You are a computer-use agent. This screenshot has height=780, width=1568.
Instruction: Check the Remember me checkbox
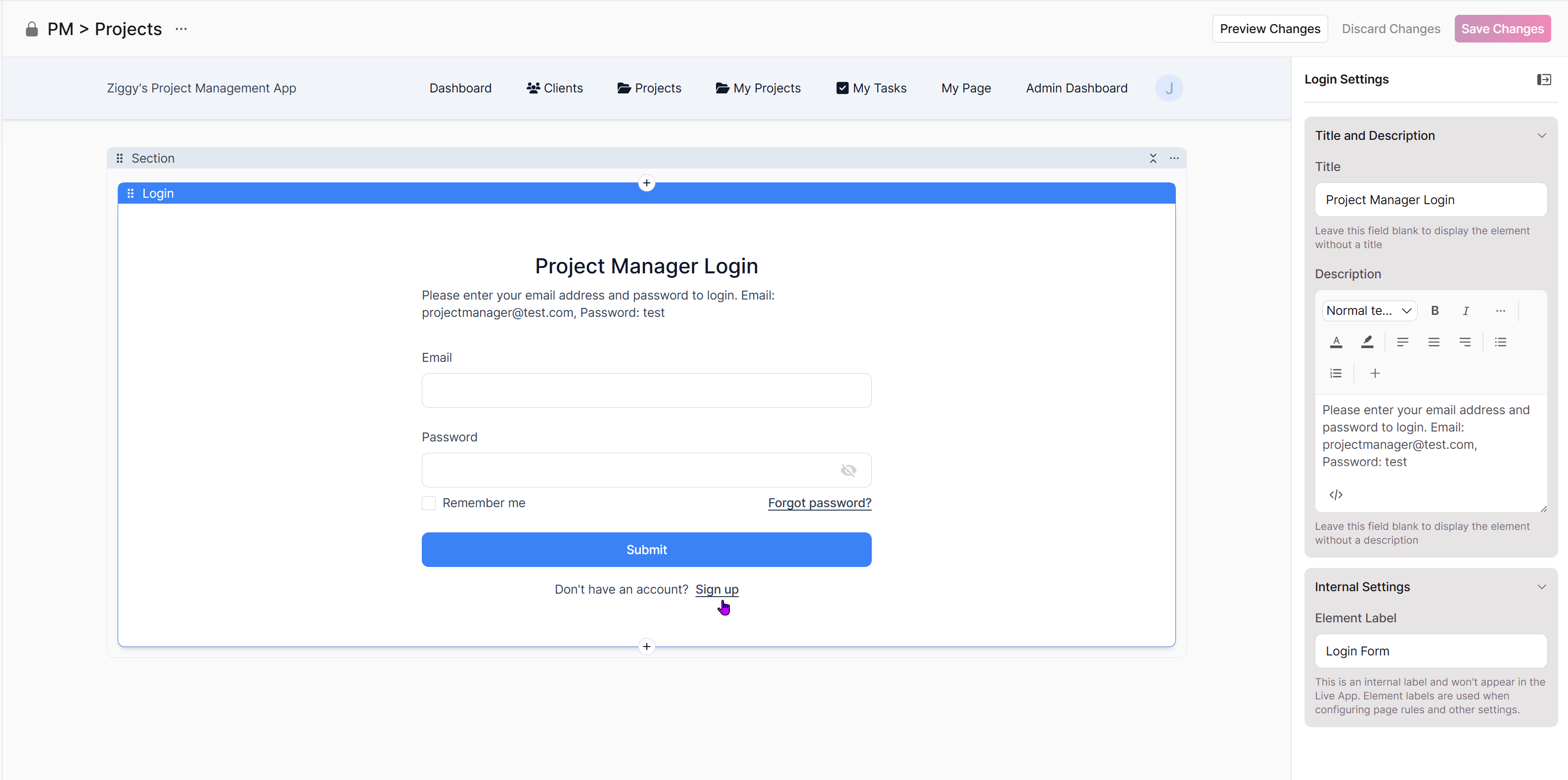point(429,503)
